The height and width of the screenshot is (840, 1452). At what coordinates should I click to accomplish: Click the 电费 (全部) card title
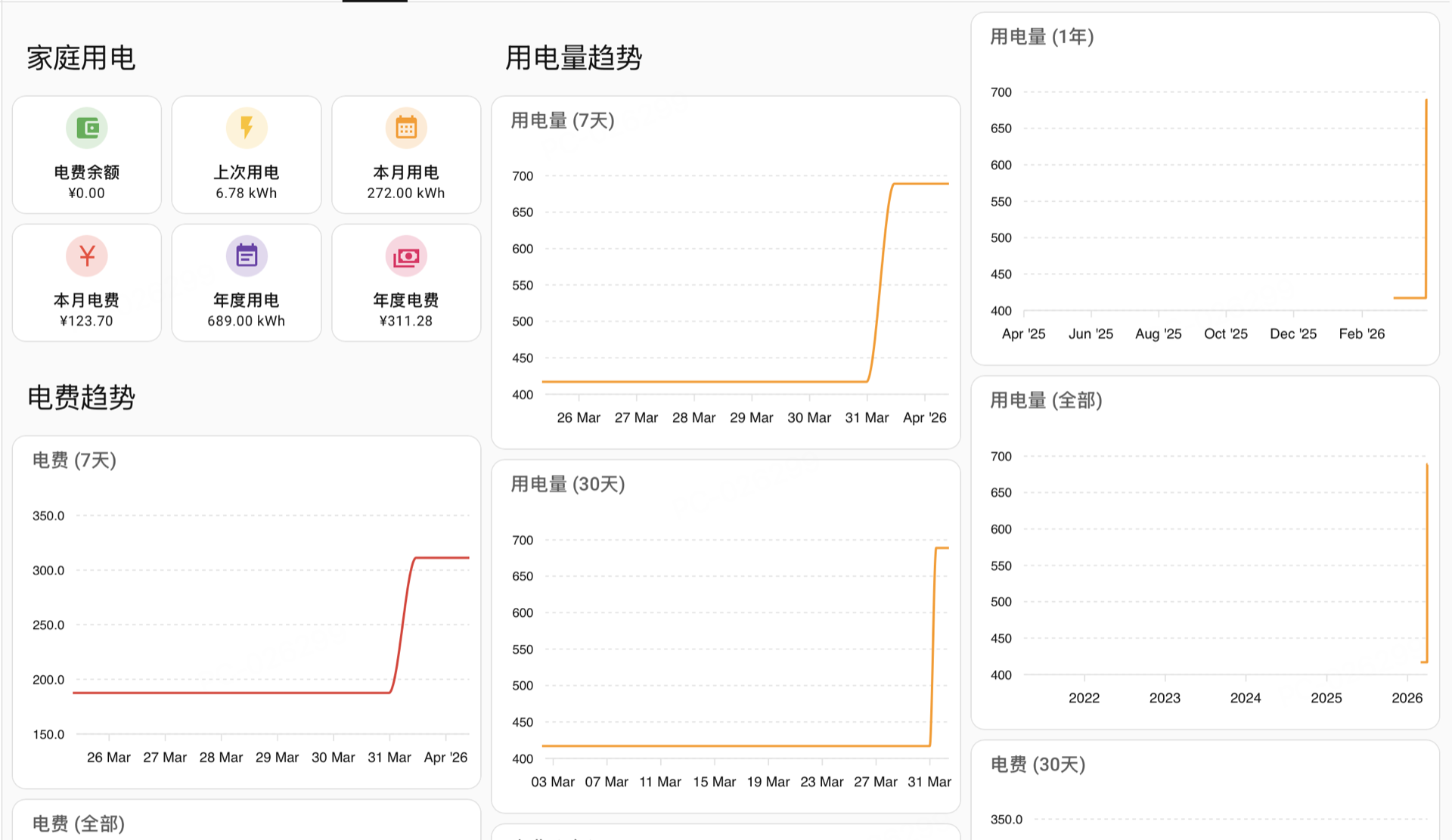click(x=79, y=823)
